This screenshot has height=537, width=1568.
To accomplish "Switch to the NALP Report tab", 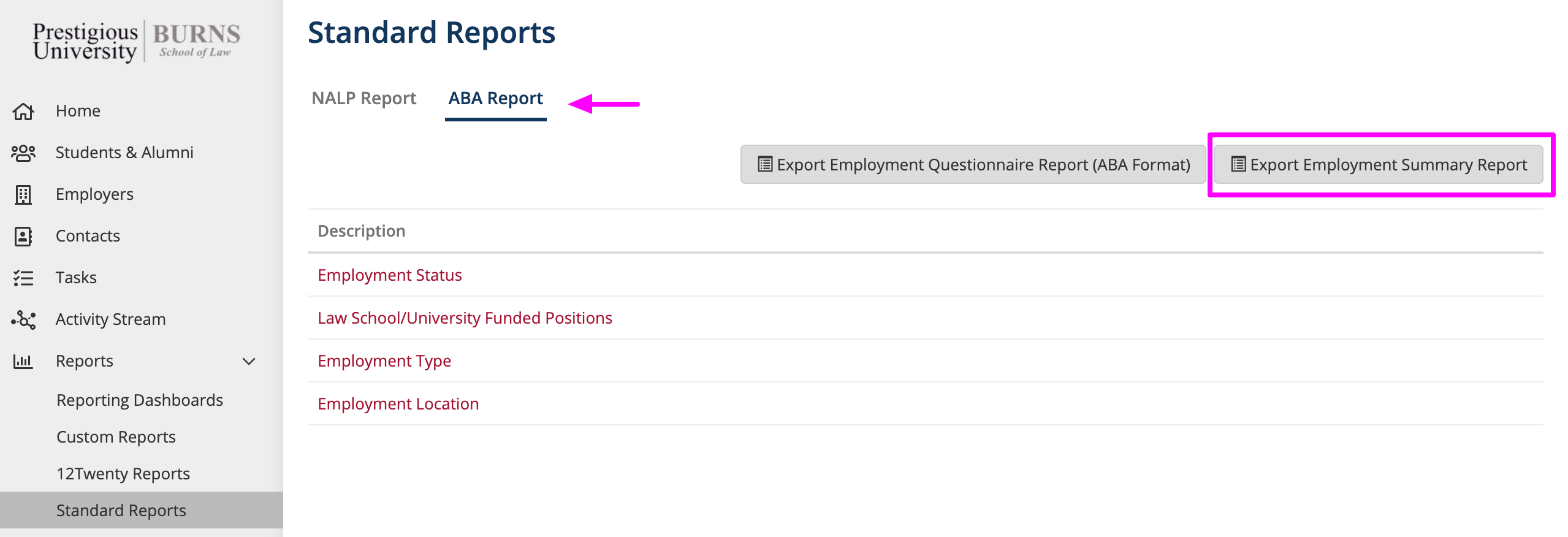I will click(x=363, y=99).
